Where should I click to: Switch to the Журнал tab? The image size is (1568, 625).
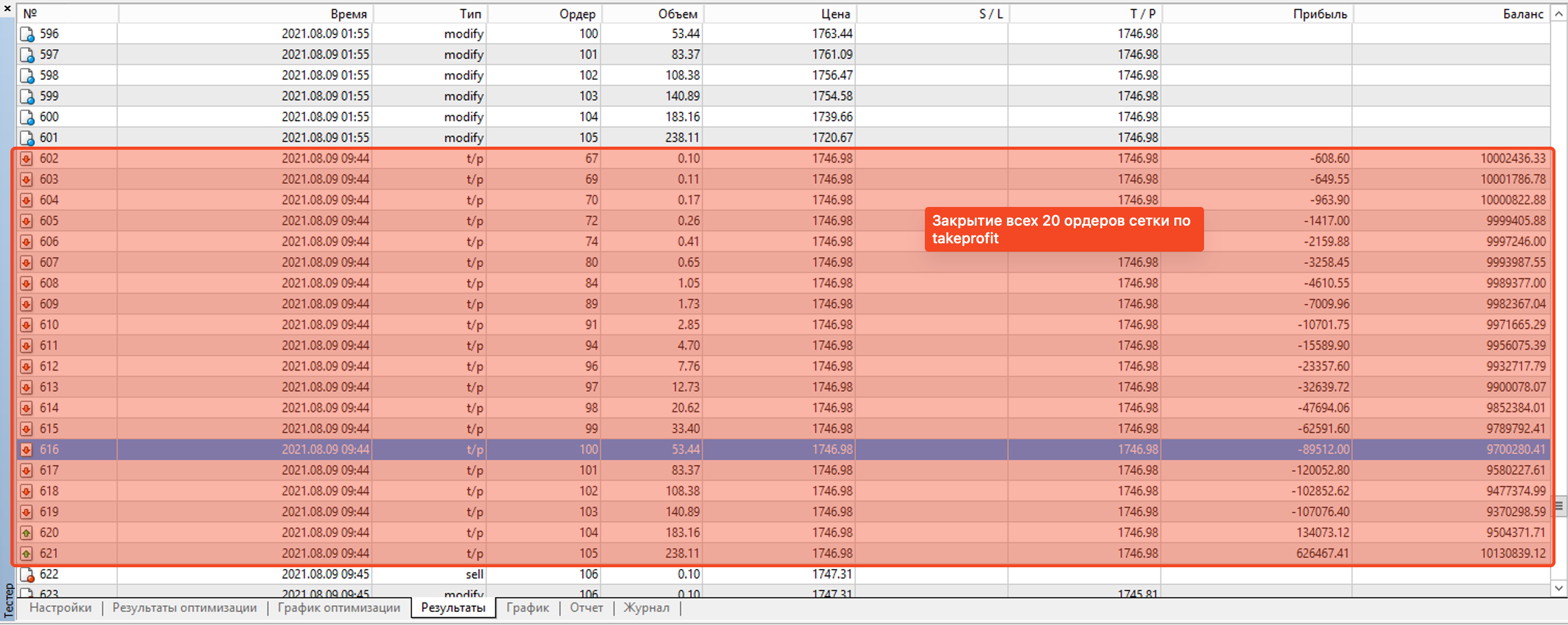pos(646,607)
